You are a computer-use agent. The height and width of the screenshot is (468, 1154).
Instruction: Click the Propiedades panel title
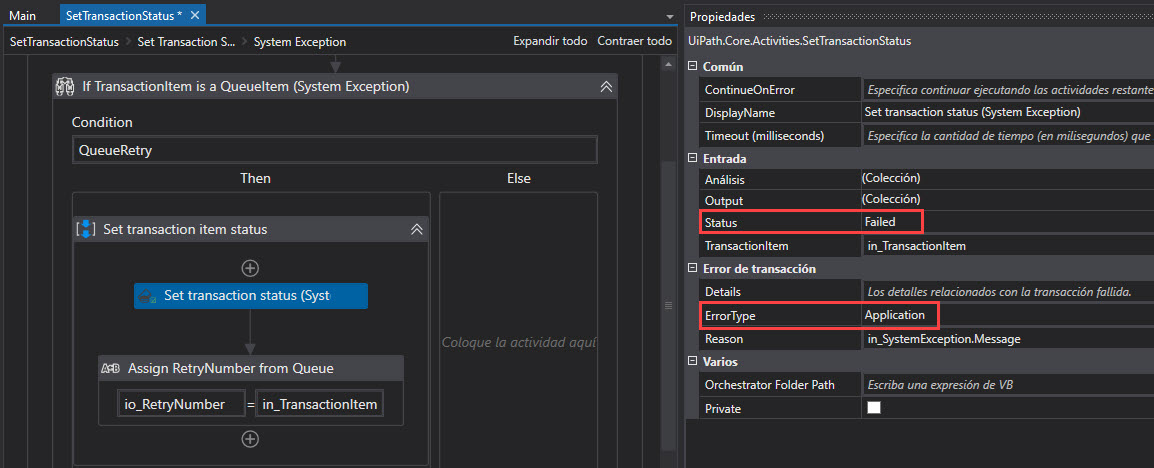click(x=723, y=16)
